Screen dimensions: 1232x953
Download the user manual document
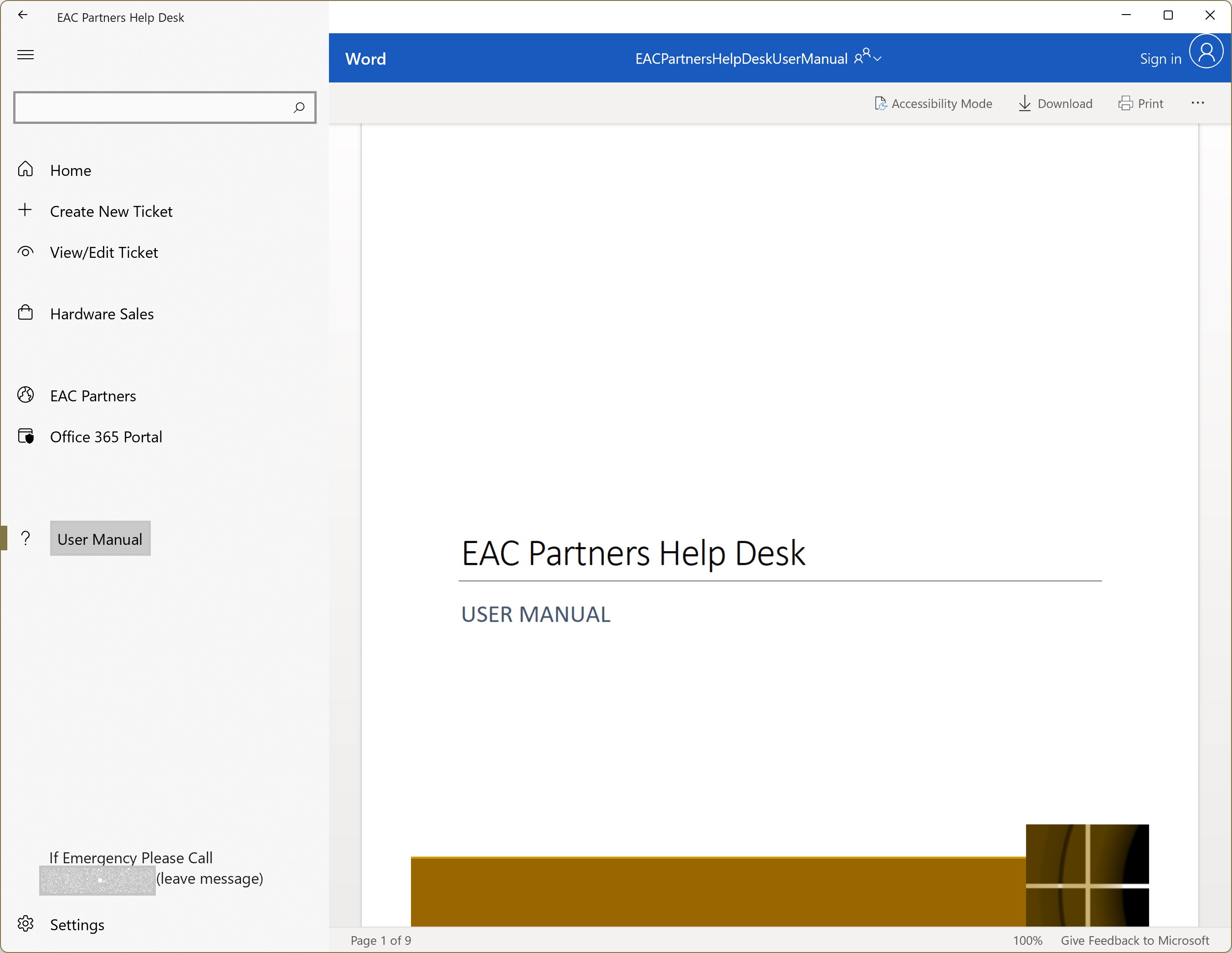[1055, 103]
